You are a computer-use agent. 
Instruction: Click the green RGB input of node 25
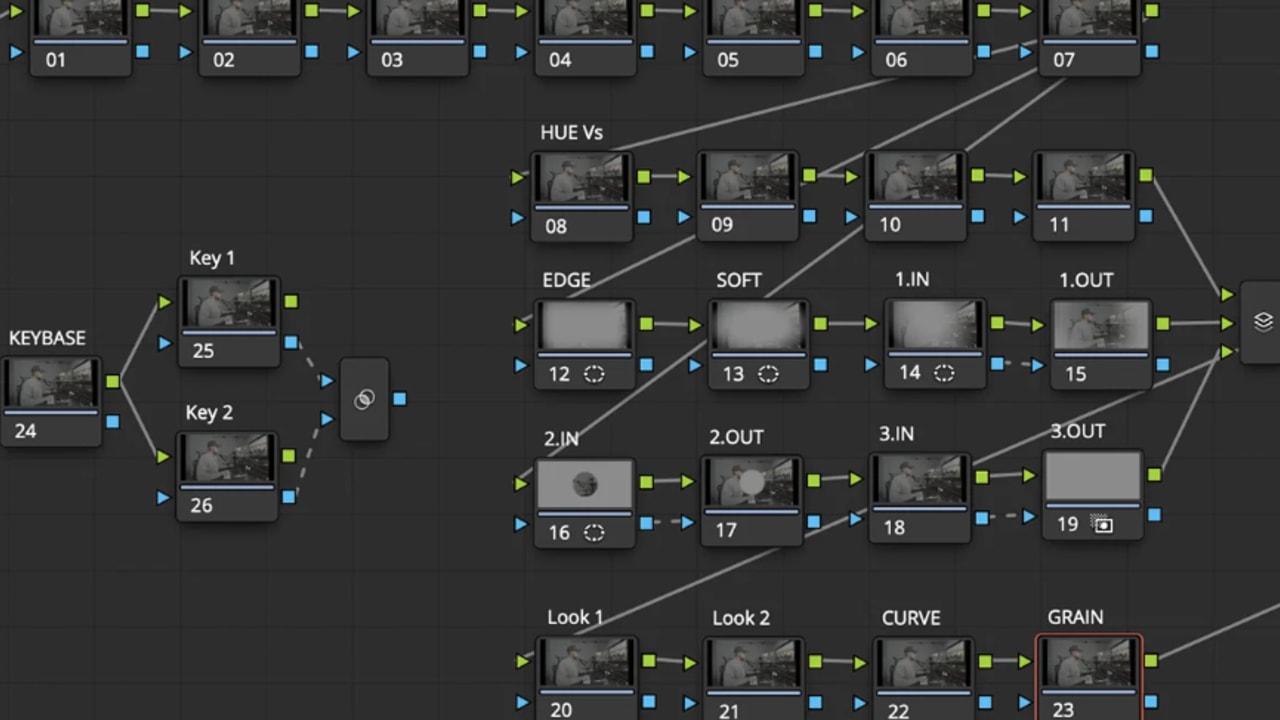pos(165,302)
